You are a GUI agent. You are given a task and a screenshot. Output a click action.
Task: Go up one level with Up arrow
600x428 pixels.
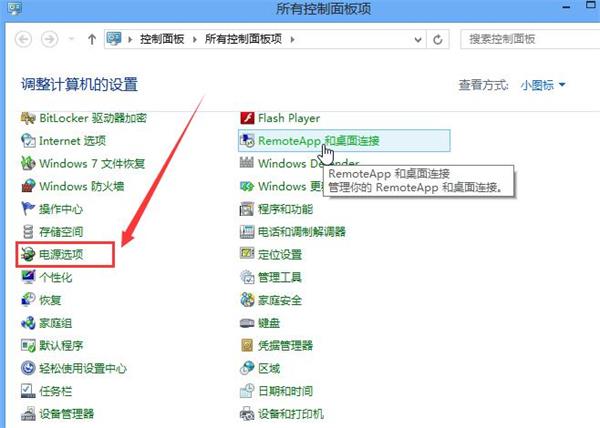click(x=92, y=39)
